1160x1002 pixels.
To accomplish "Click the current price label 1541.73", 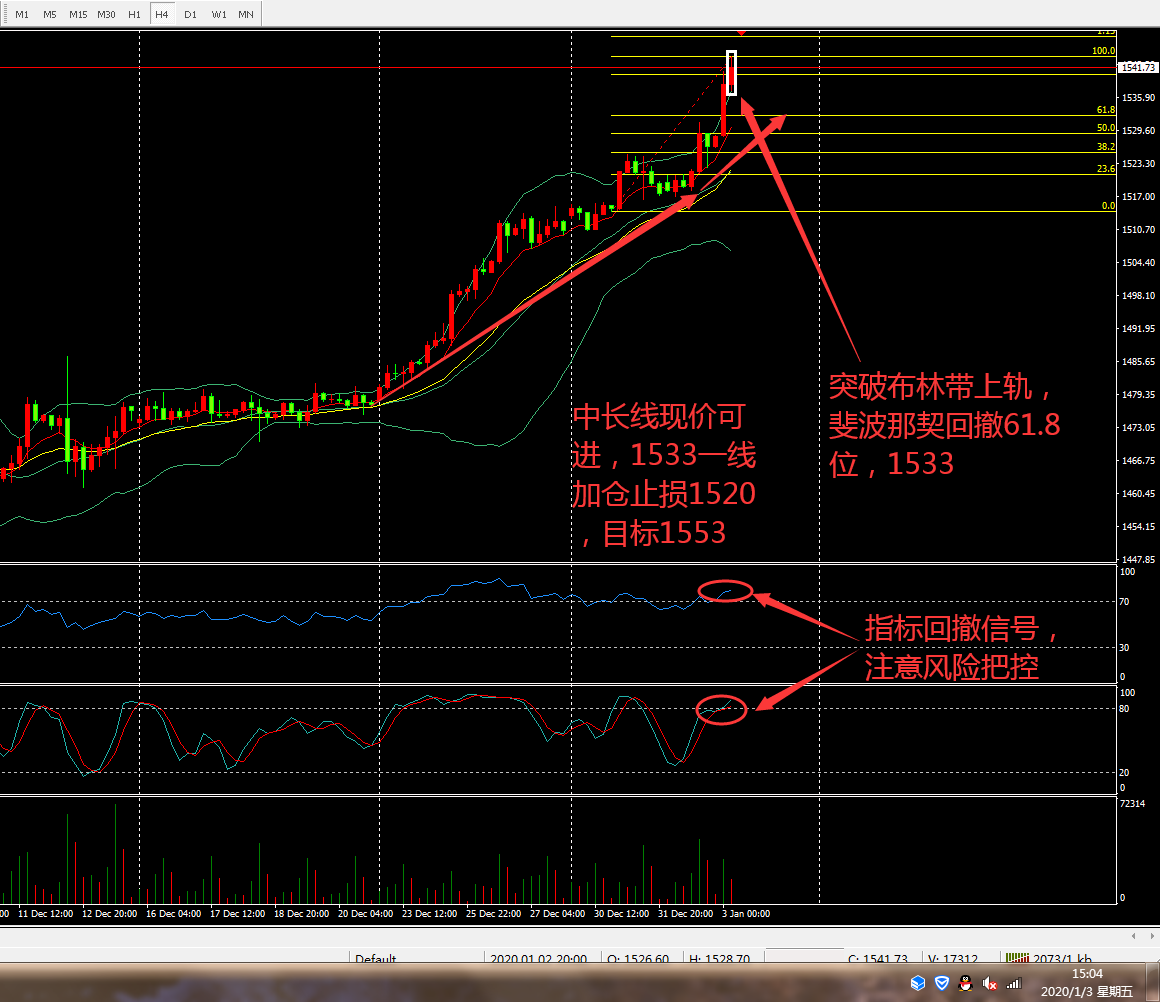I will click(1138, 67).
